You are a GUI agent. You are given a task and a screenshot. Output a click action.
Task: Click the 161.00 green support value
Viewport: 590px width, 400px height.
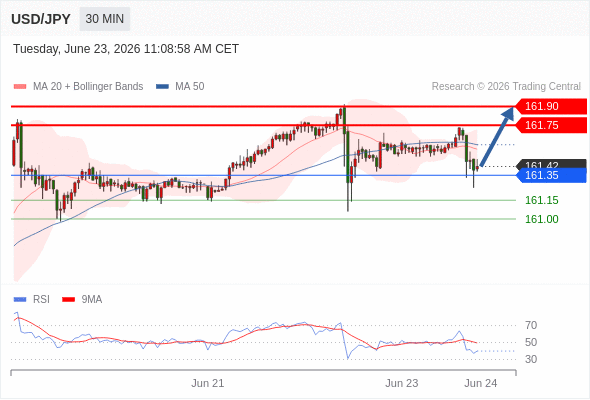click(541, 219)
